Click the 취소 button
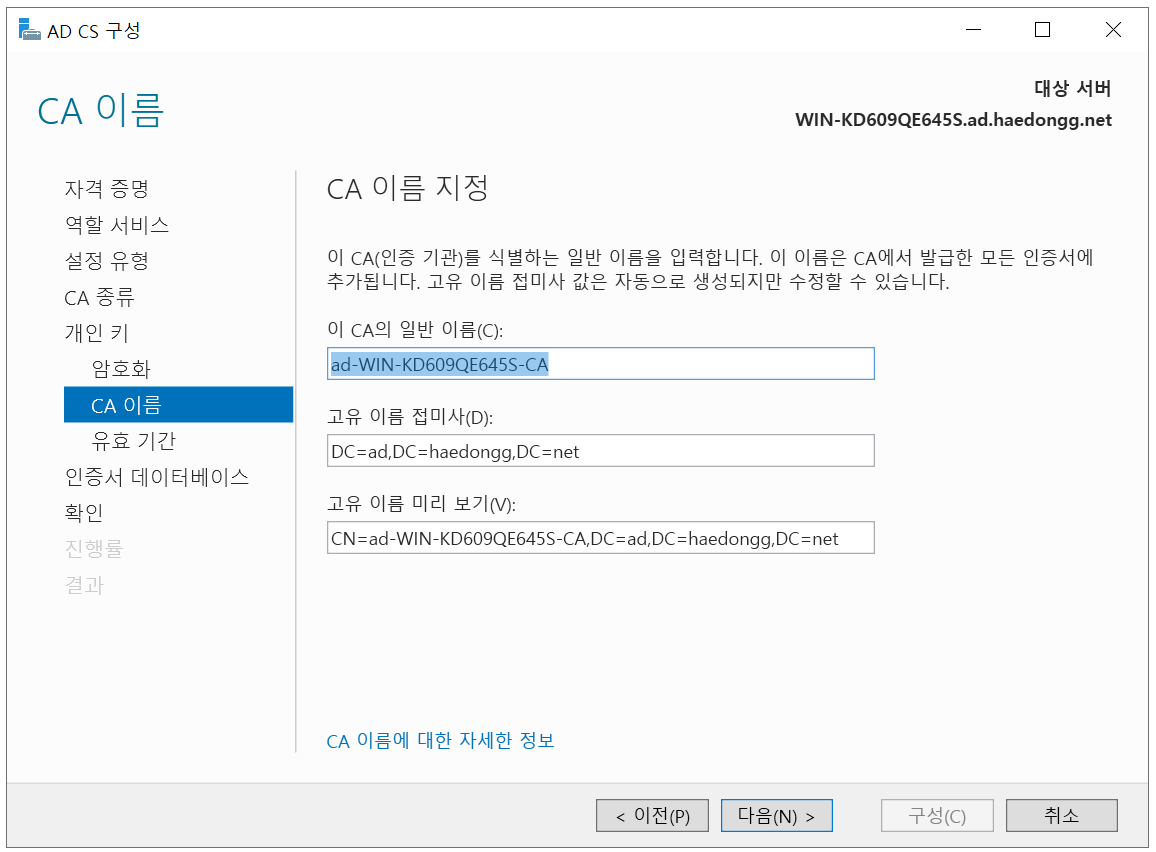This screenshot has height=852, width=1156. coord(1062,816)
